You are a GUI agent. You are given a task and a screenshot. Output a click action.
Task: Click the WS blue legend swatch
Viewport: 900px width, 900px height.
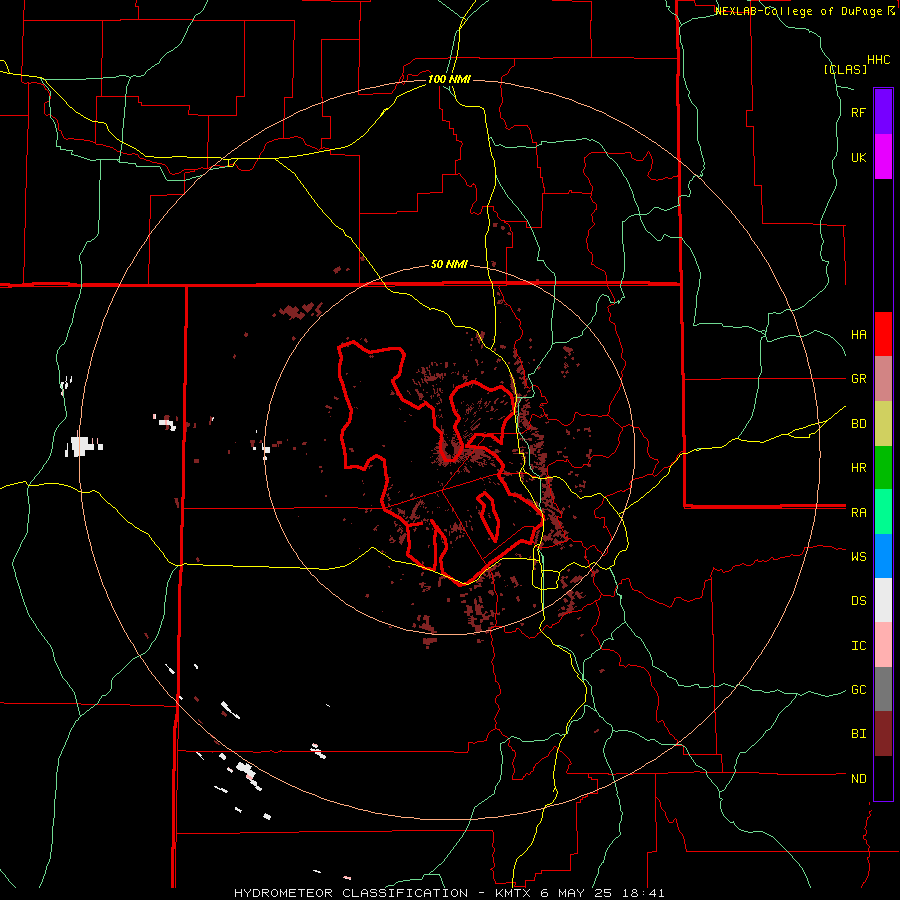click(883, 556)
